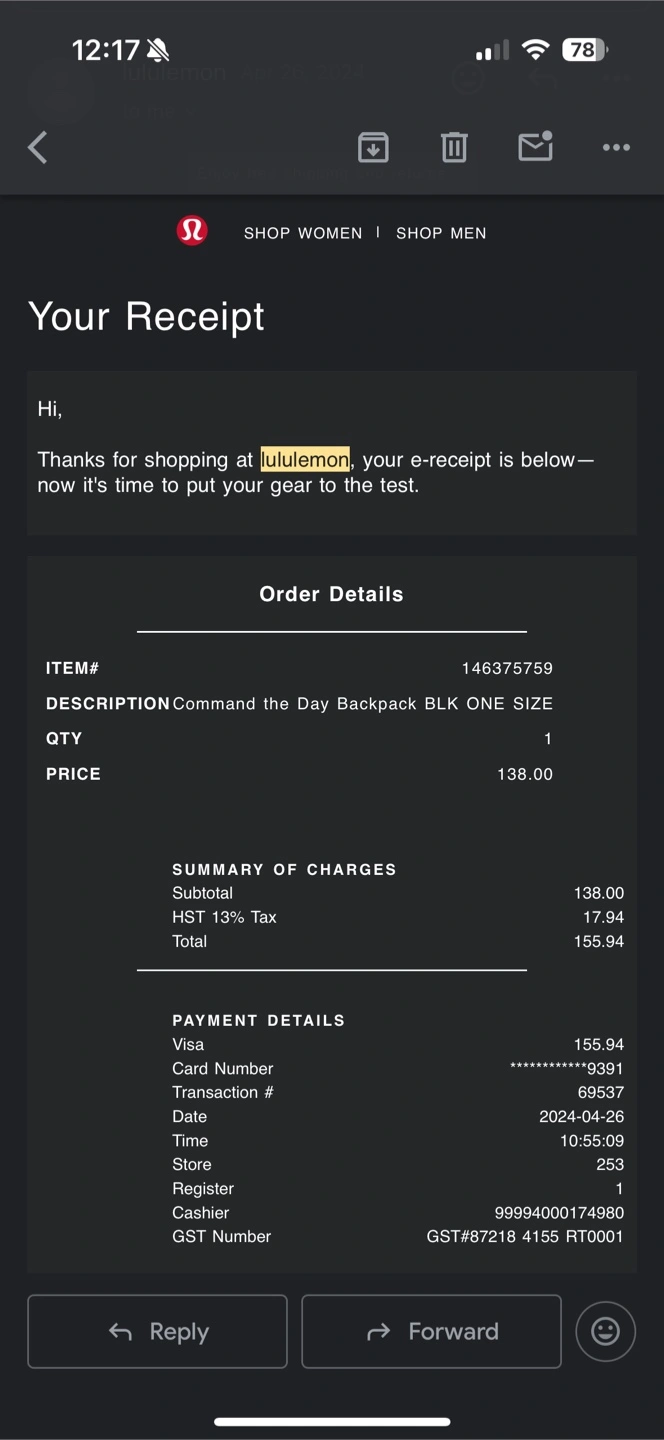Archive this email with the archive icon
This screenshot has height=1440, width=664.
click(373, 148)
